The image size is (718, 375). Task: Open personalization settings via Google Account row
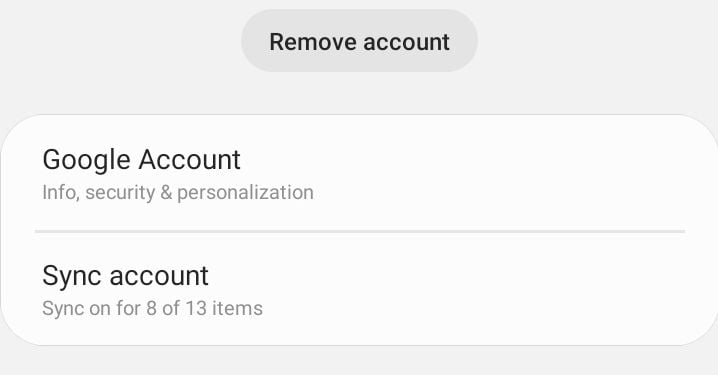click(359, 173)
